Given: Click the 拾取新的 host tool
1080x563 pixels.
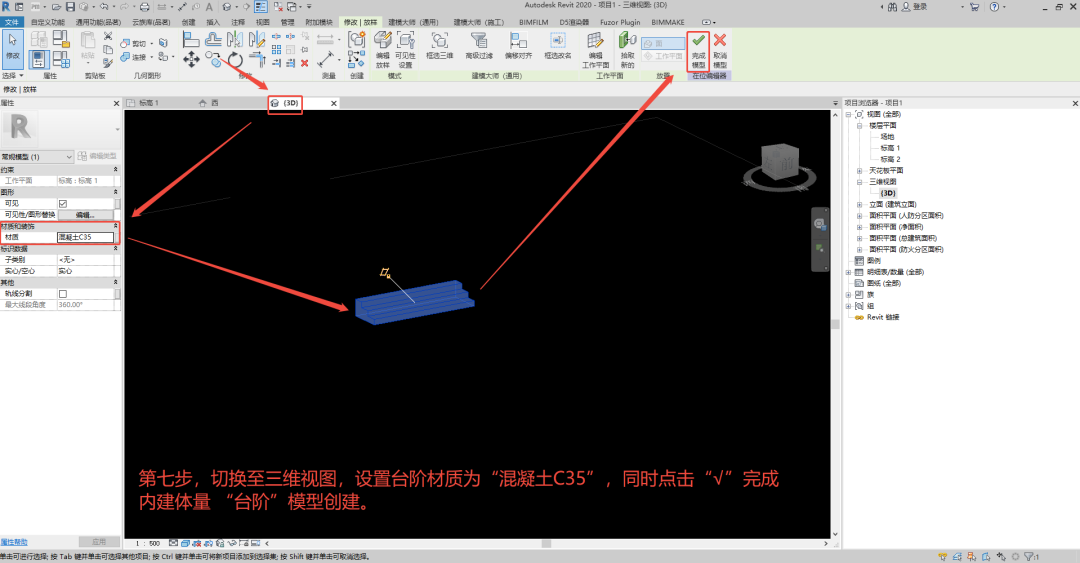Looking at the screenshot, I should tap(627, 50).
